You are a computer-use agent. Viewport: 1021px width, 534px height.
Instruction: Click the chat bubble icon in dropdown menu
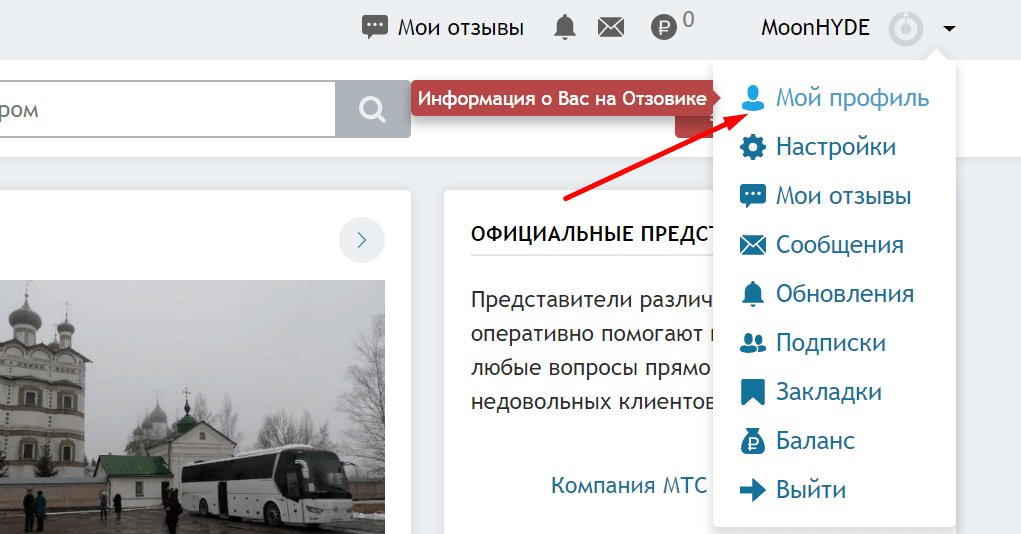tap(753, 196)
